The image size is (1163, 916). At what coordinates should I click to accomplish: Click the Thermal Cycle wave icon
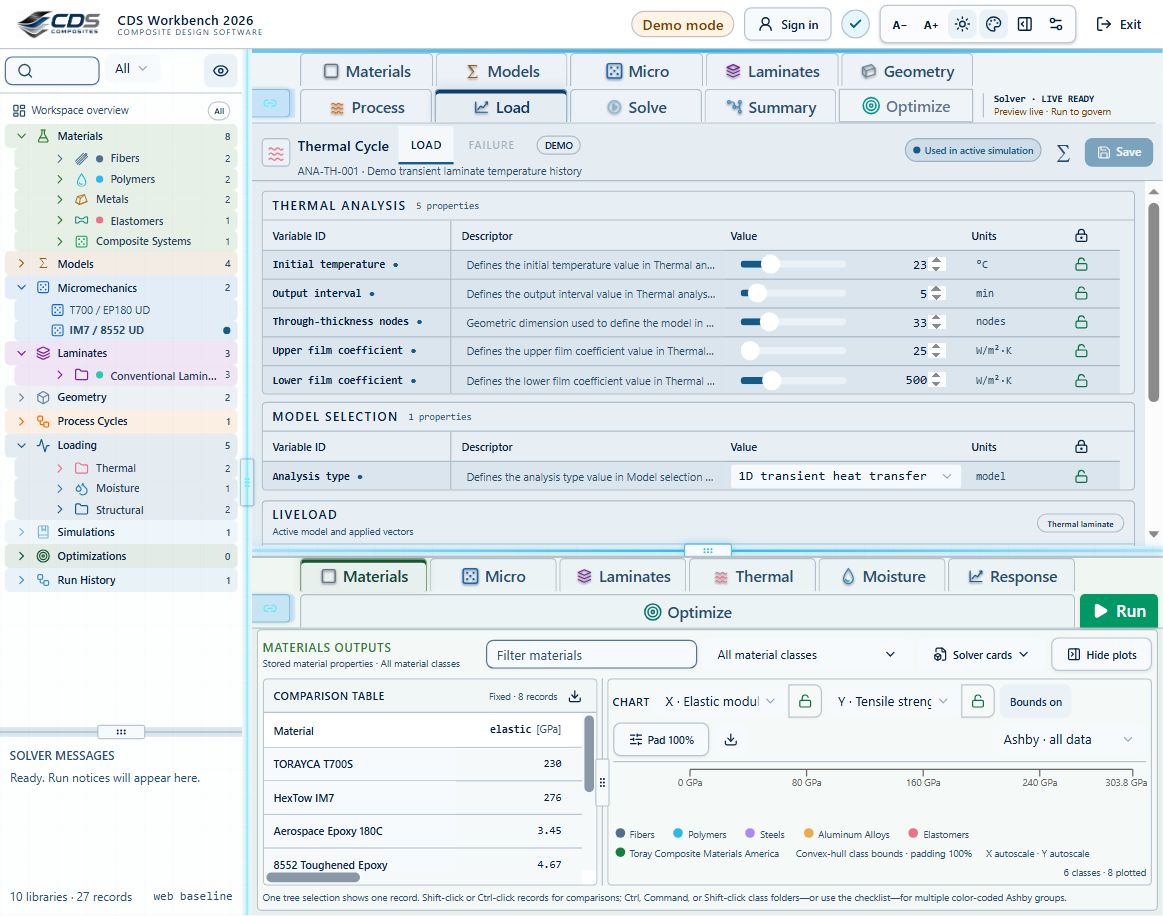pos(276,154)
